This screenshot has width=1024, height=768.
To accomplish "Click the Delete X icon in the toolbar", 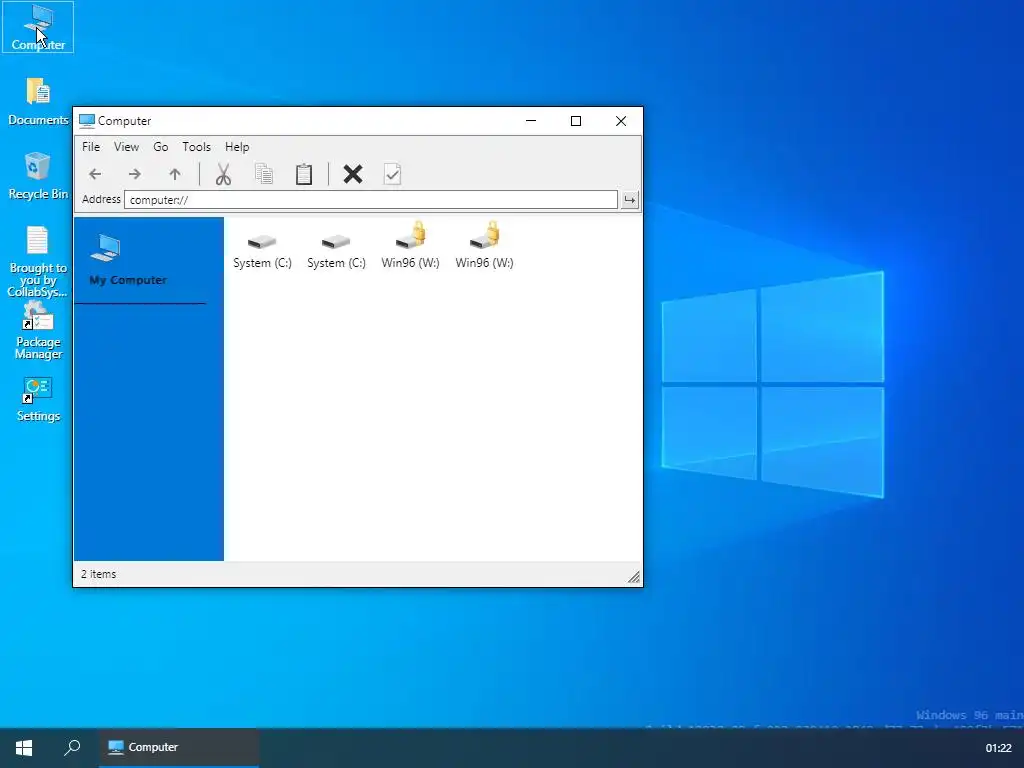I will tap(353, 174).
